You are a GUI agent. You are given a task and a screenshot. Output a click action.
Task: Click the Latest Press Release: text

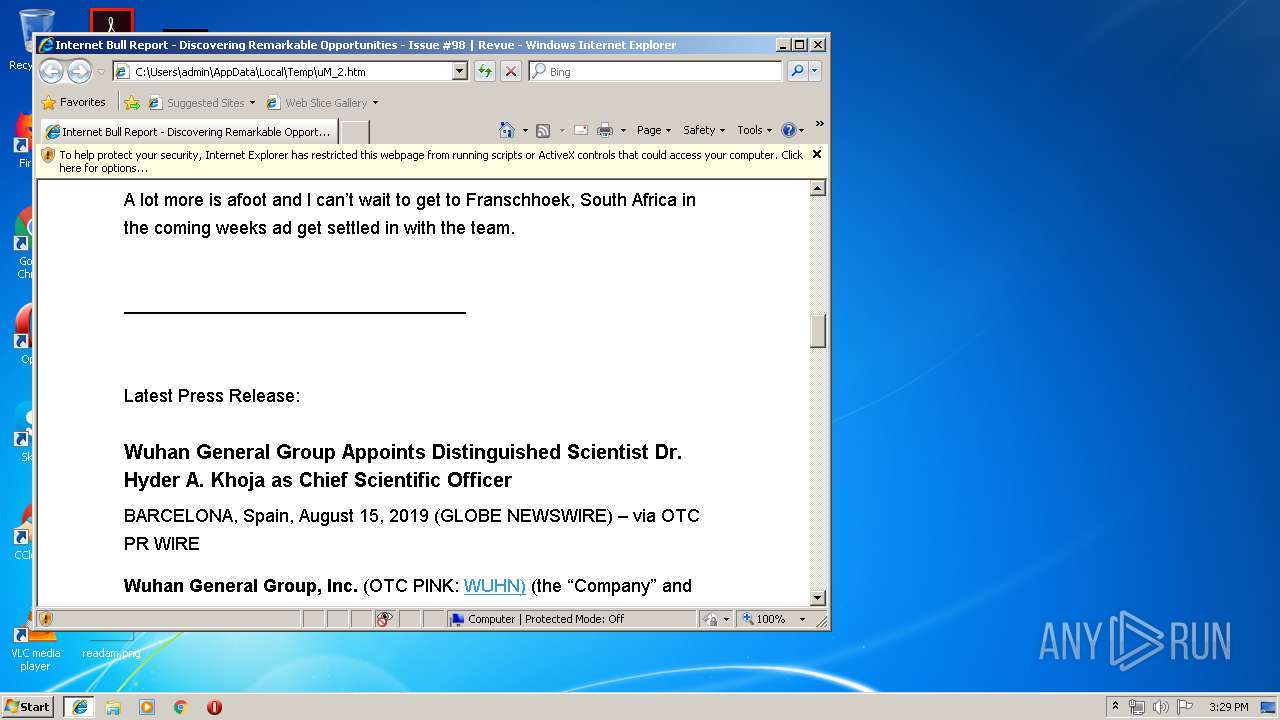click(212, 396)
